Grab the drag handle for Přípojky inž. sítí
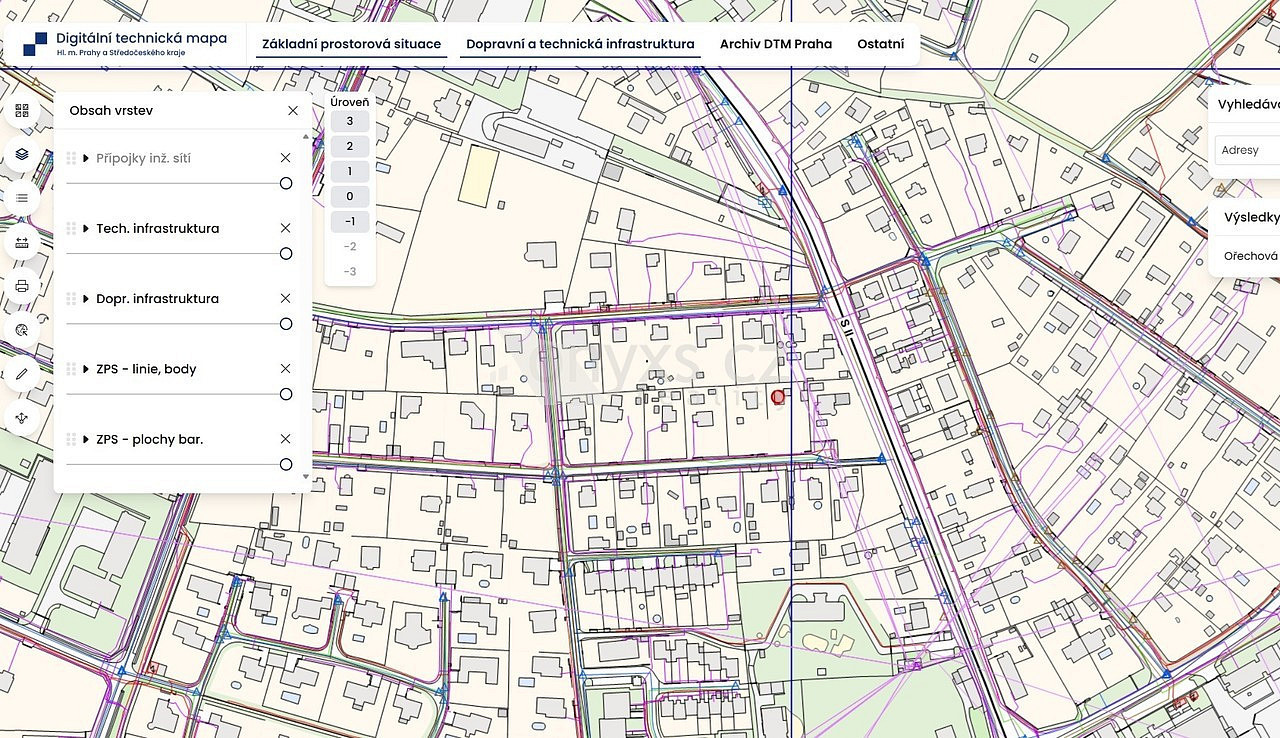Image resolution: width=1280 pixels, height=738 pixels. pyautogui.click(x=71, y=158)
